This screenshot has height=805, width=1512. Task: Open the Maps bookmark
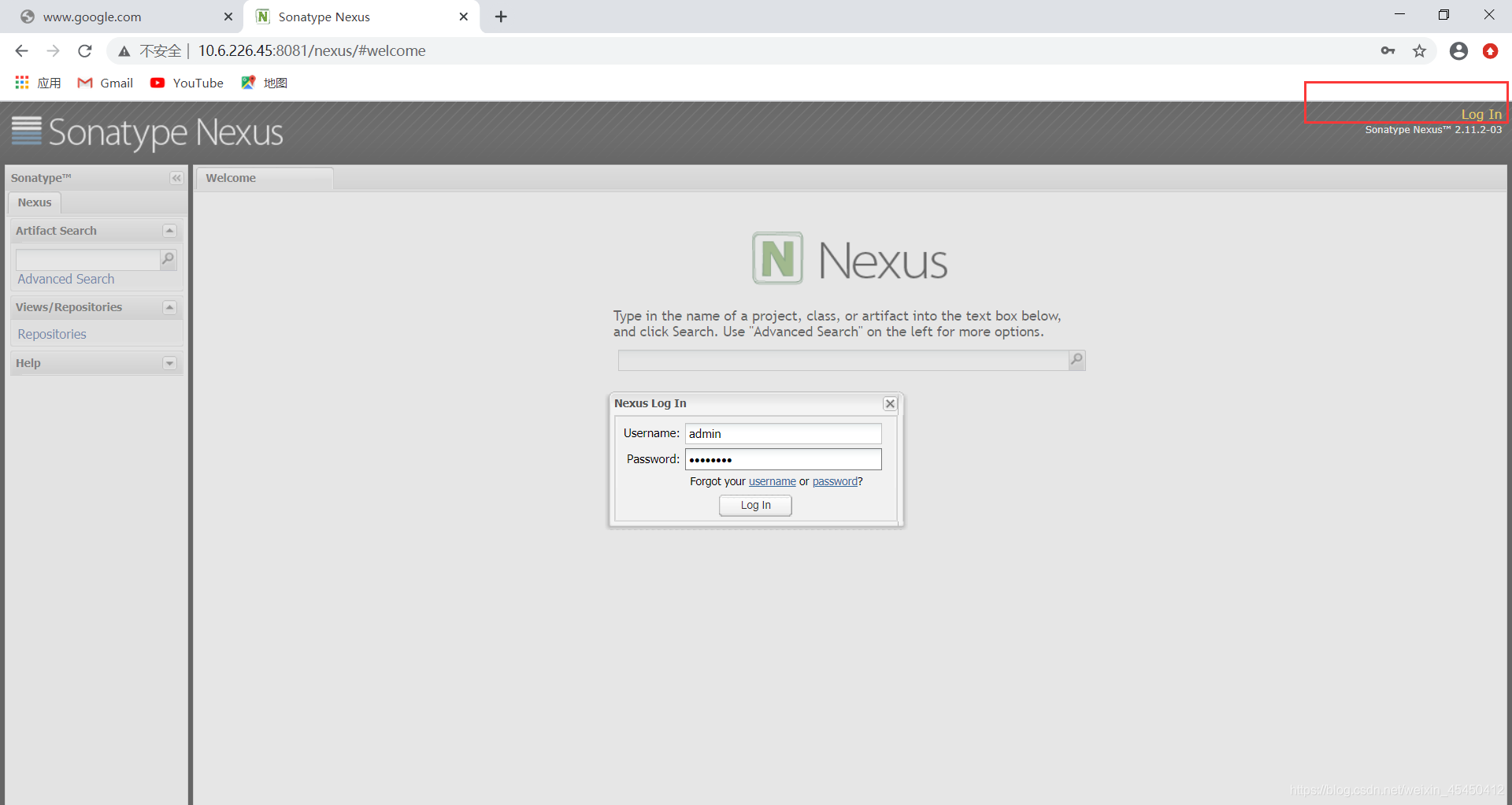[265, 83]
